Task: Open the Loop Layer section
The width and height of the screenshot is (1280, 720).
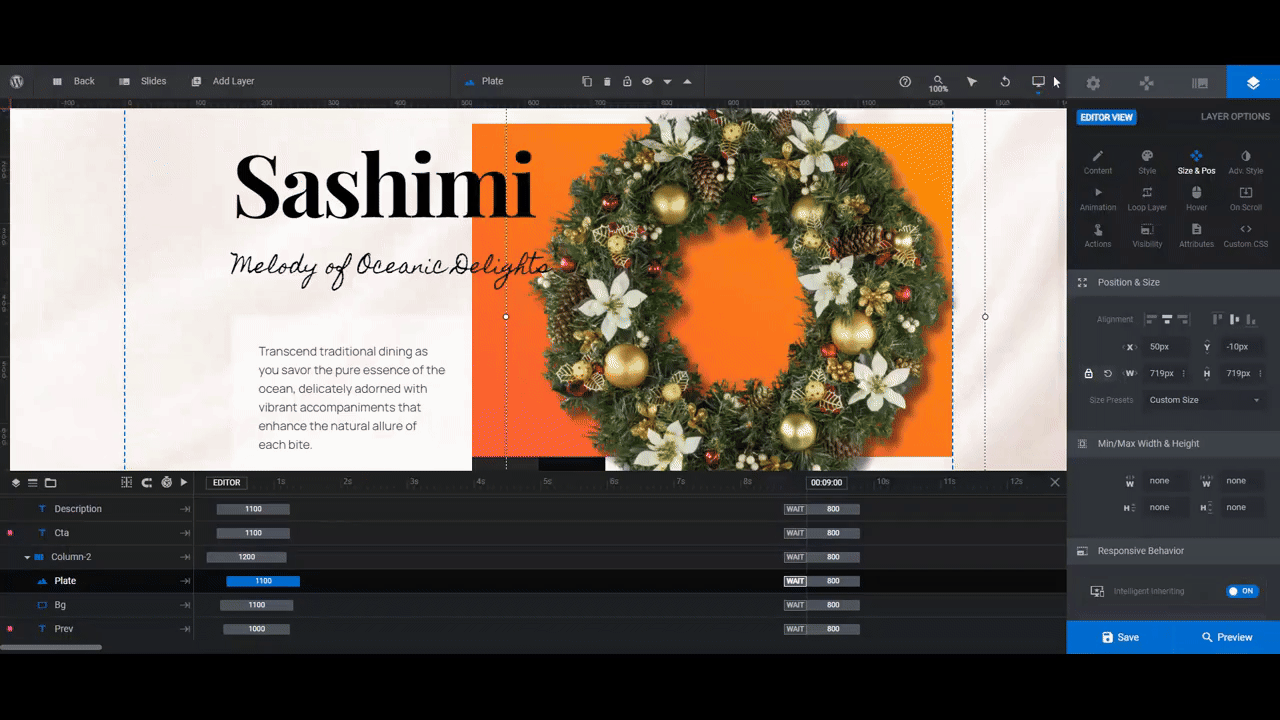Action: coord(1147,199)
